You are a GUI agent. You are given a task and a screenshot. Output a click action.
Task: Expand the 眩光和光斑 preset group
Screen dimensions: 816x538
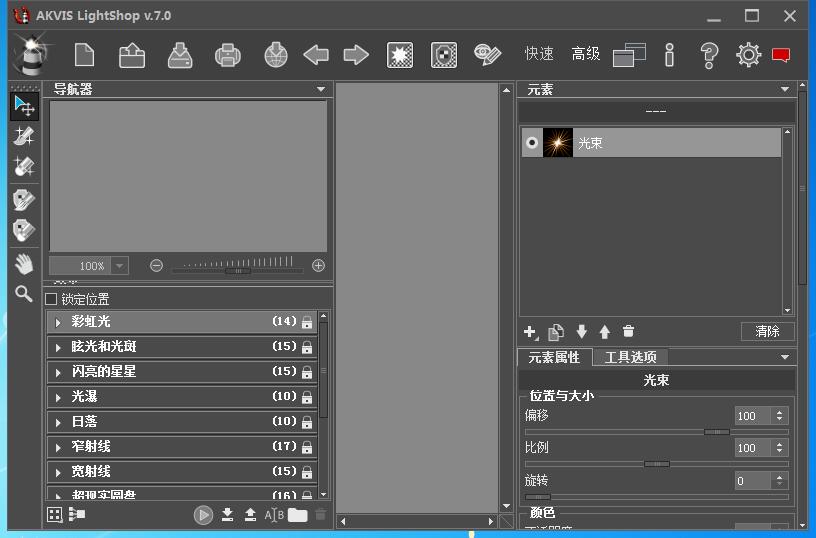pos(58,347)
